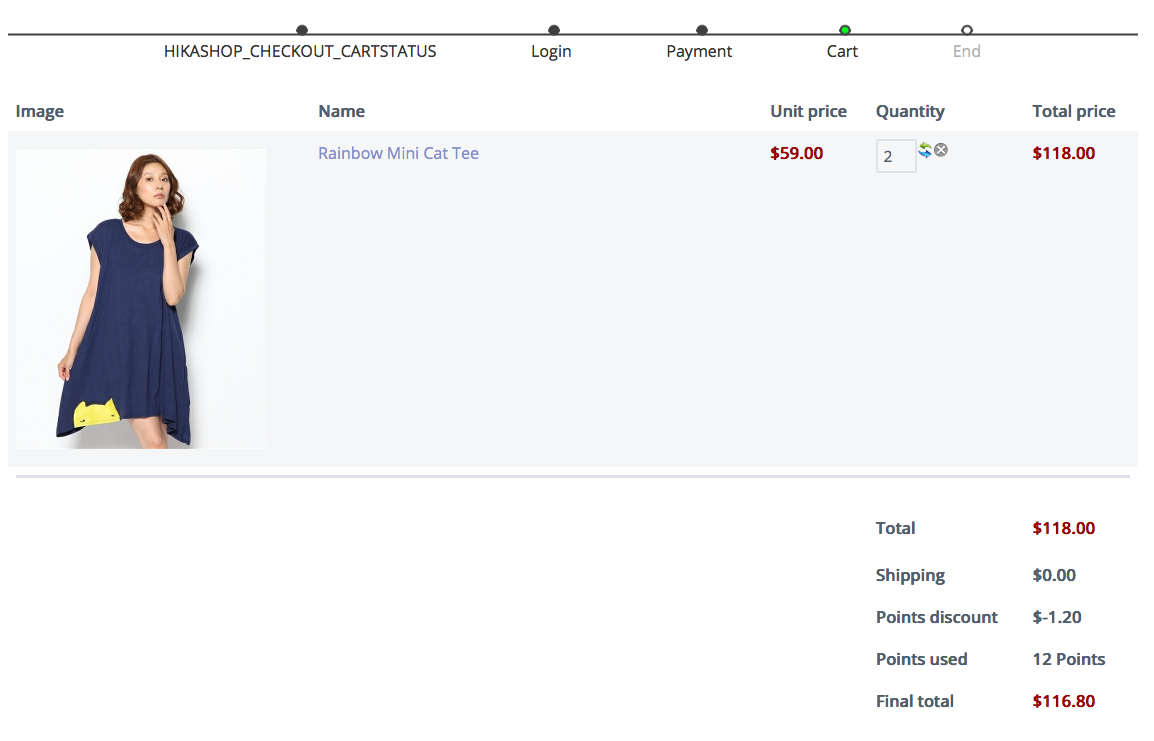Click the Total price column header
Screen dimensions: 1154x741
1074,111
